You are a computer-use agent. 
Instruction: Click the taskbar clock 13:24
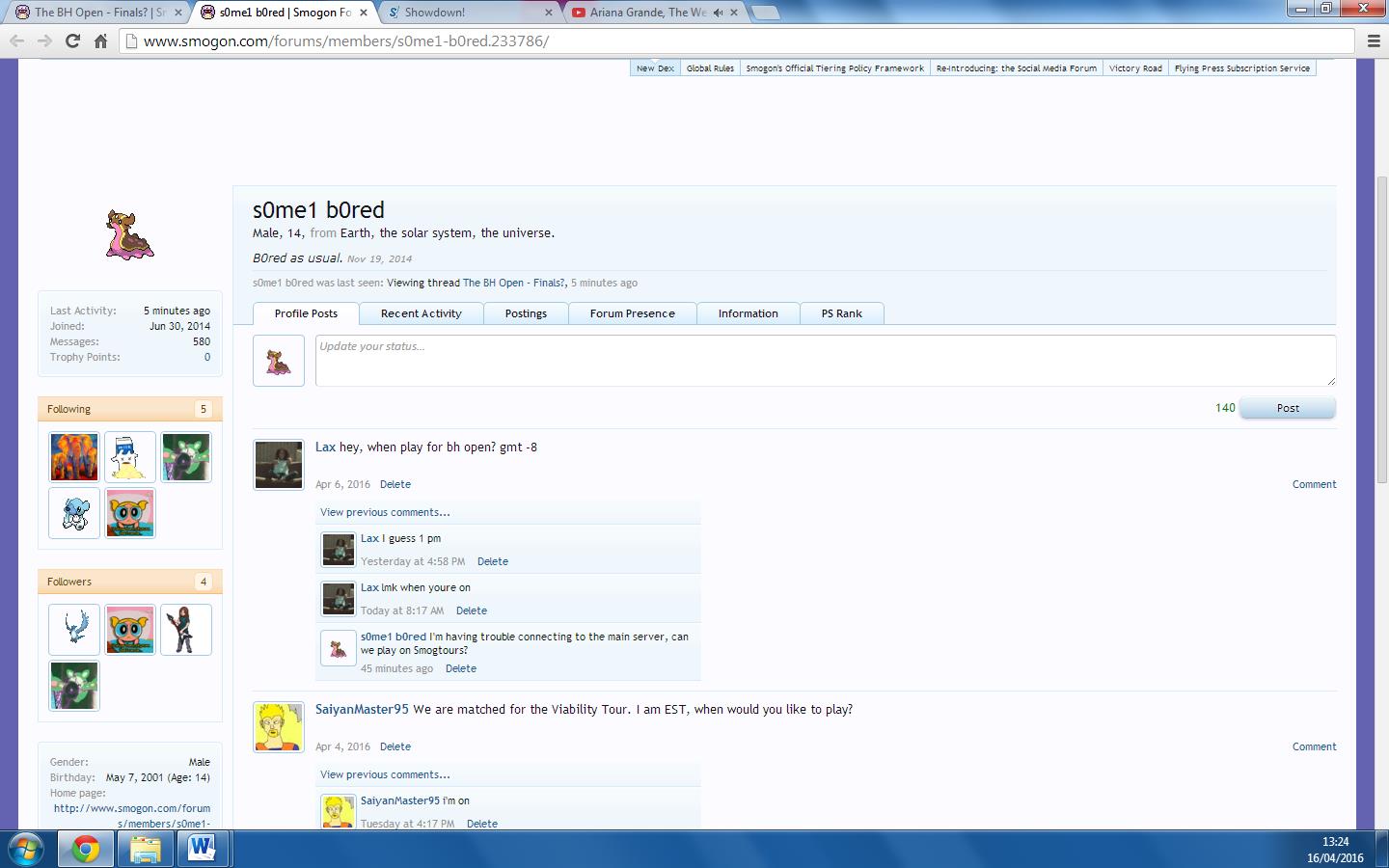[1335, 842]
